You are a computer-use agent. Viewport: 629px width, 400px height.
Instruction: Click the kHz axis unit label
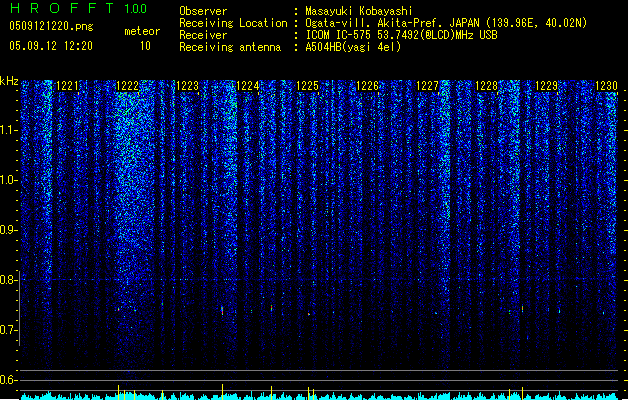click(x=9, y=81)
